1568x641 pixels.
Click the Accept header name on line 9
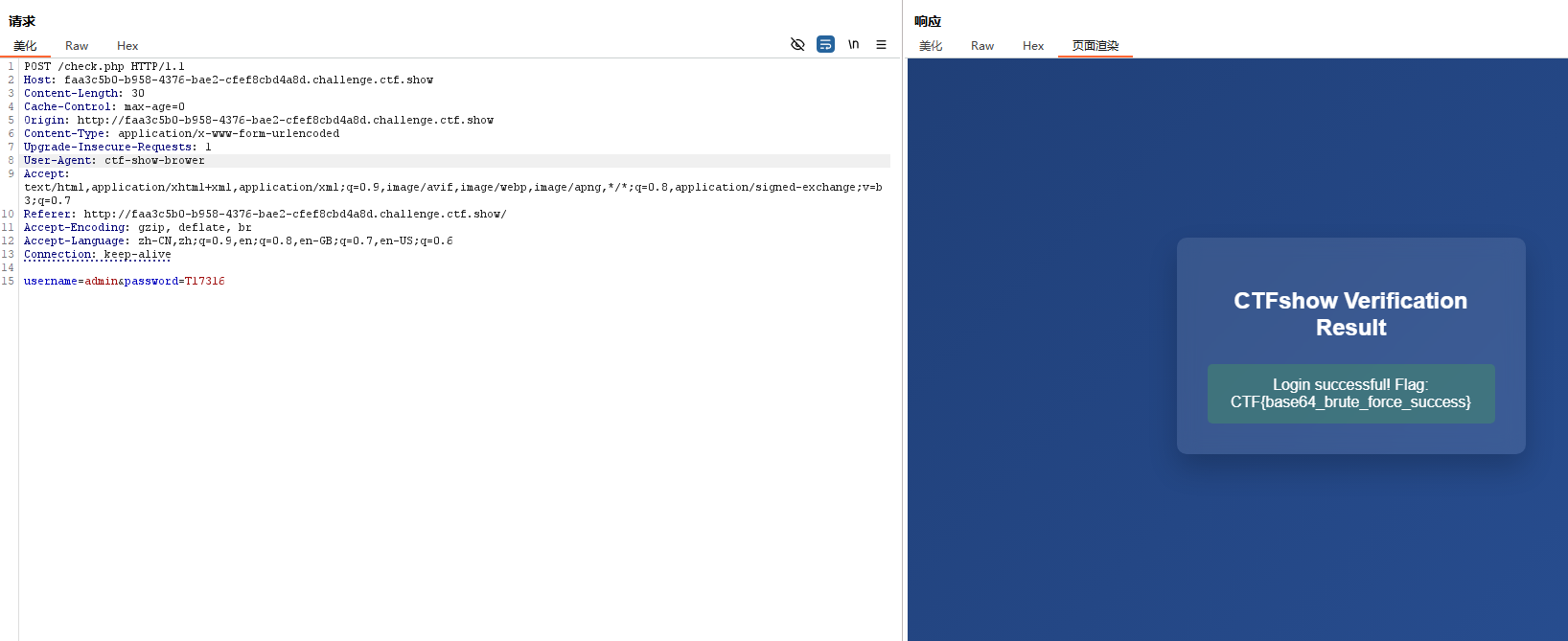point(46,174)
